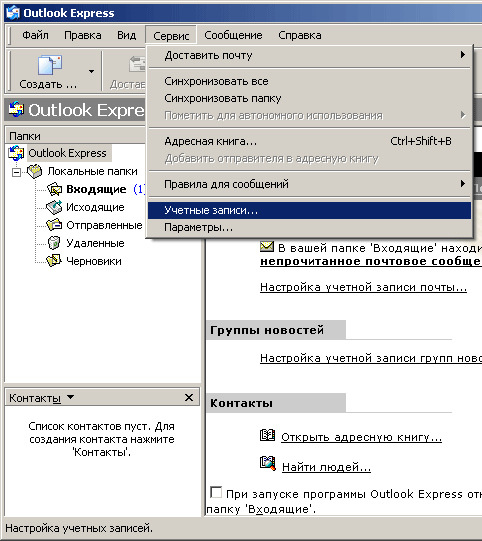The width and height of the screenshot is (482, 541).
Task: Click the address book icon near 'Открыть адресную книгу'
Action: click(x=267, y=435)
